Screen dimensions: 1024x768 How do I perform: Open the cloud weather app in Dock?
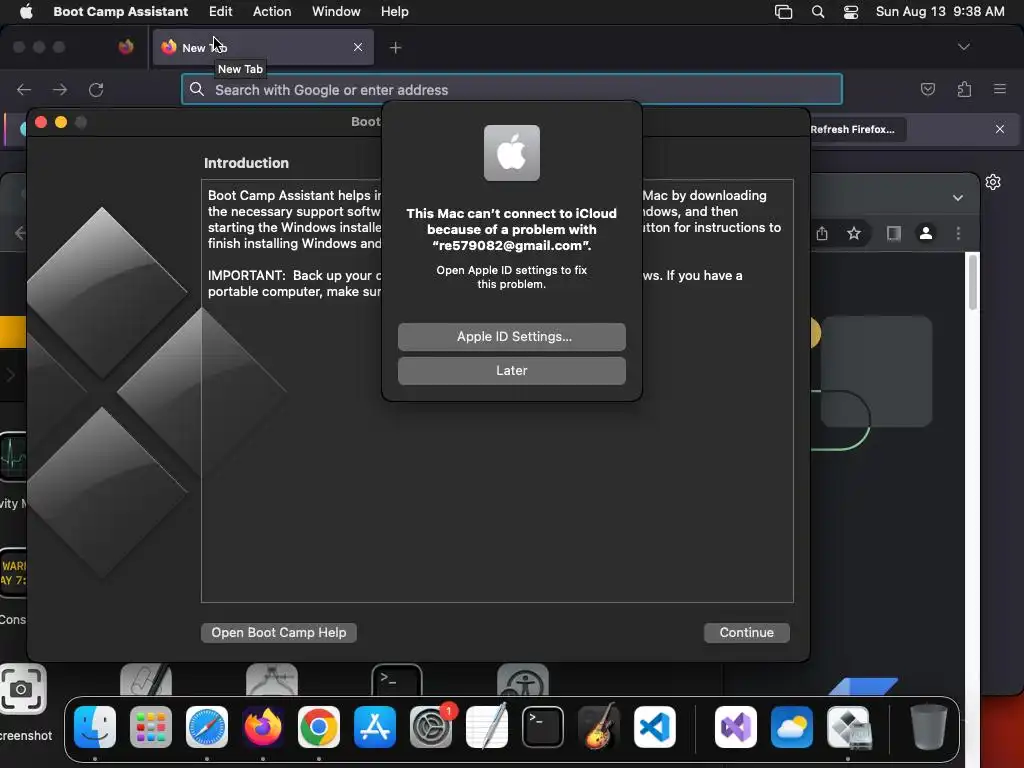coord(792,727)
